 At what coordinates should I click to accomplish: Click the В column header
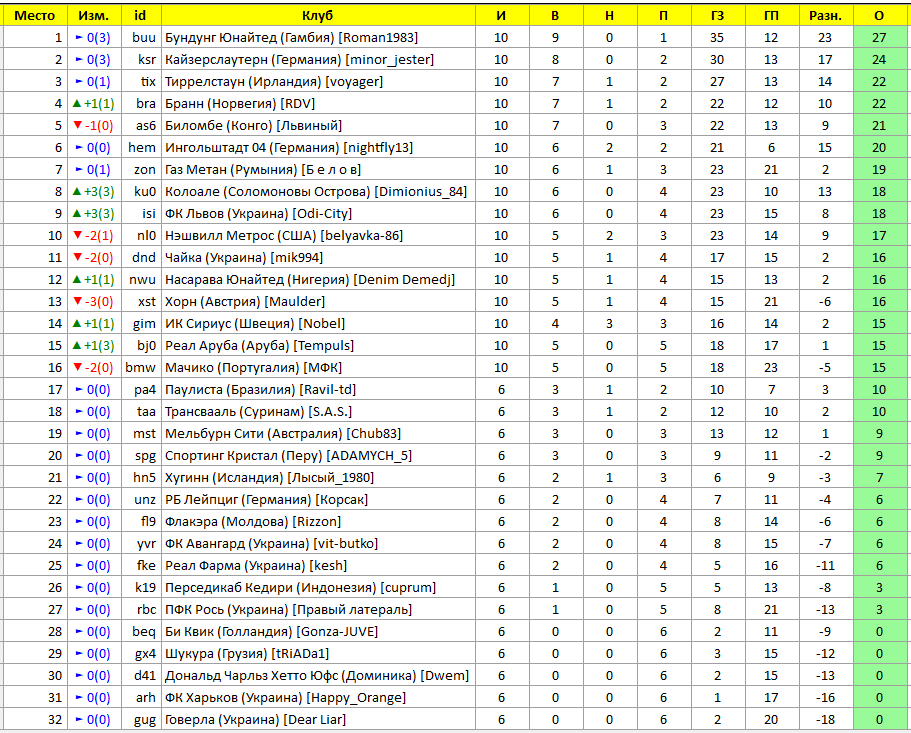click(x=555, y=16)
